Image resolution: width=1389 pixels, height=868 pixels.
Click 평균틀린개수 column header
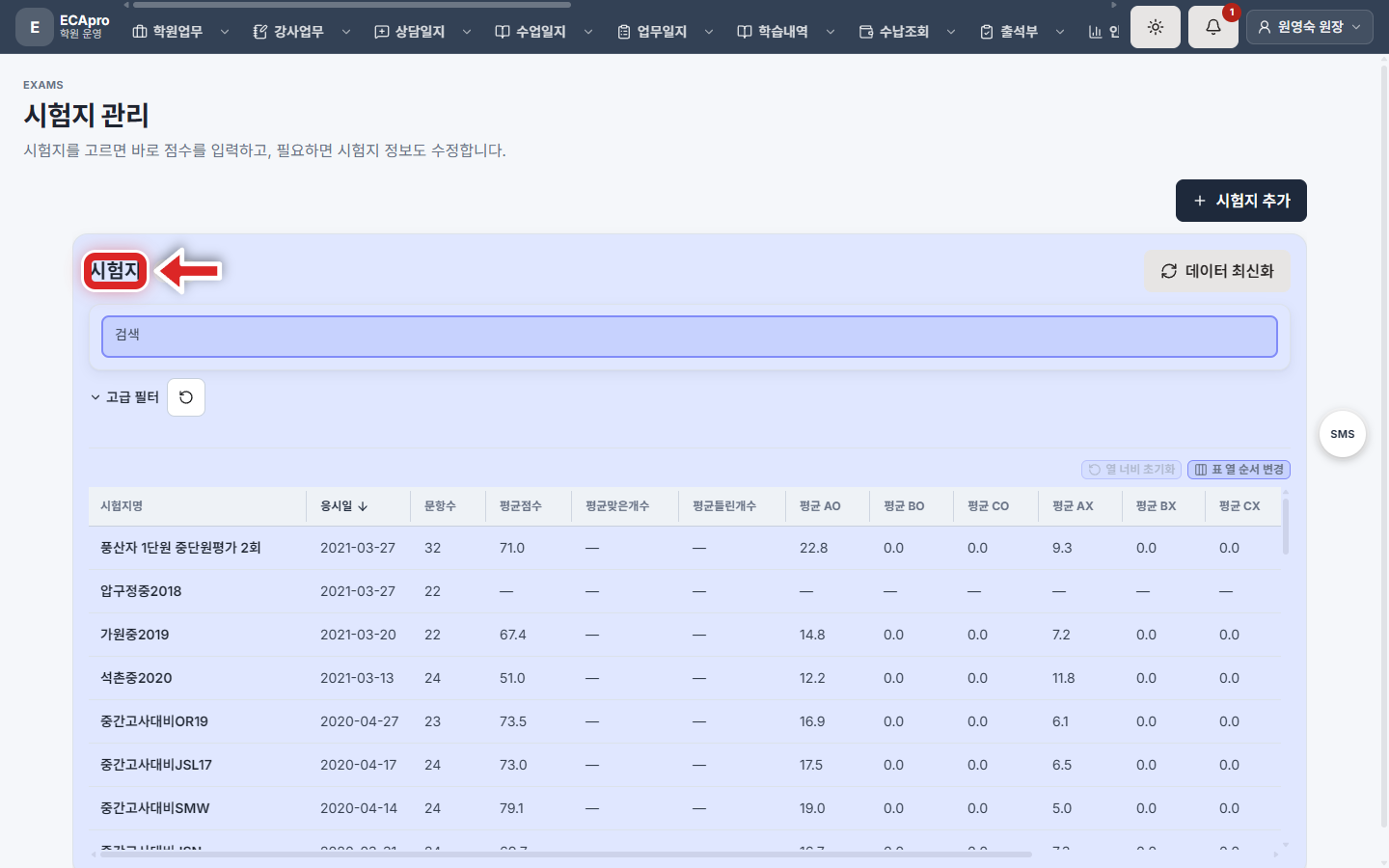[732, 506]
